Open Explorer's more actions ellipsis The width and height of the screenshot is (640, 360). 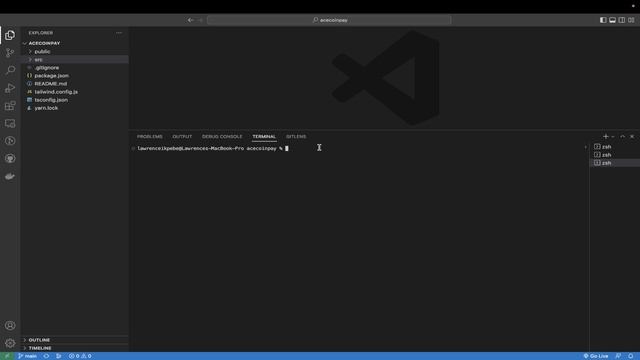pyautogui.click(x=119, y=33)
